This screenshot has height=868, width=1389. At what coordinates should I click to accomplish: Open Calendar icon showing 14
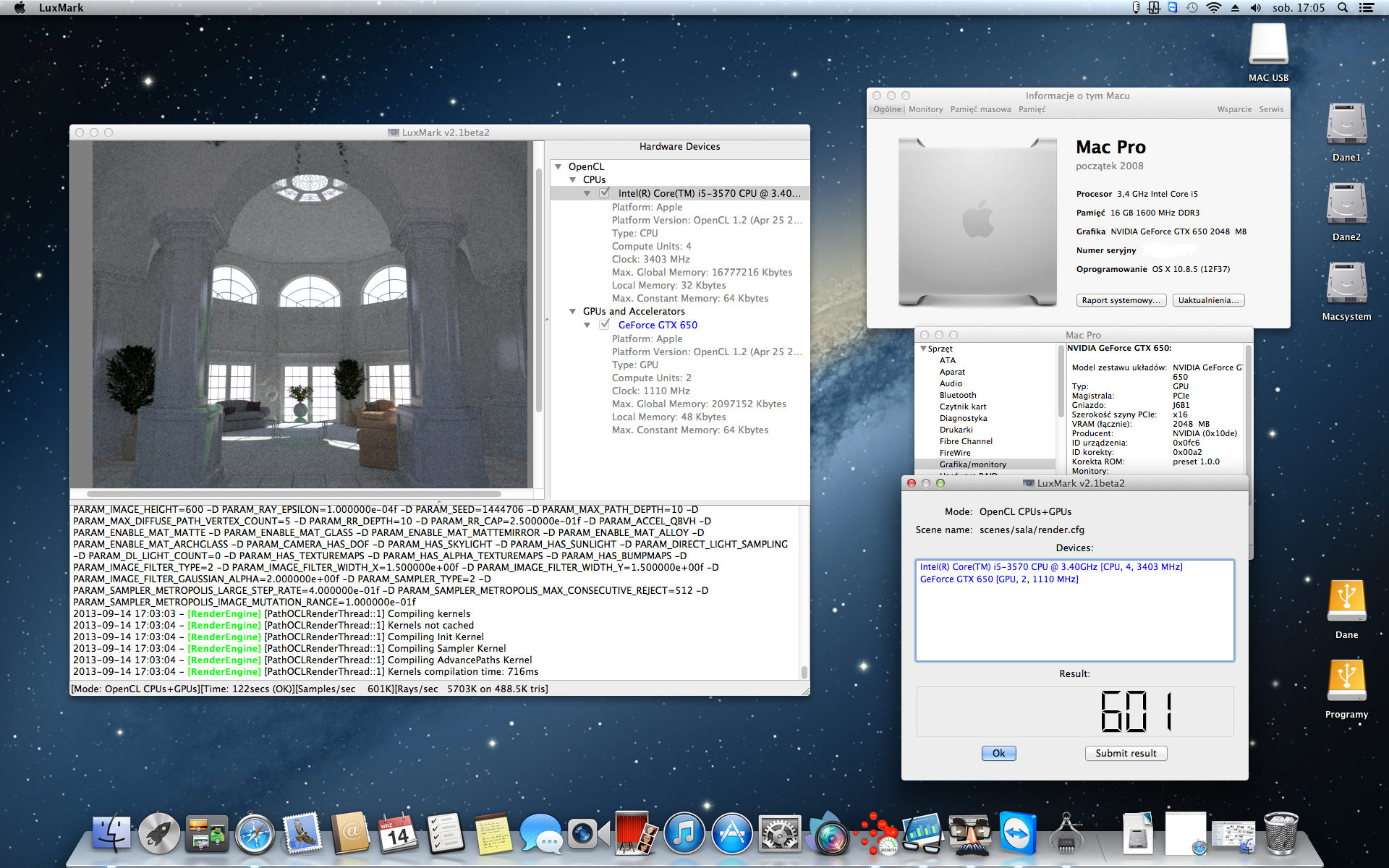coord(398,834)
